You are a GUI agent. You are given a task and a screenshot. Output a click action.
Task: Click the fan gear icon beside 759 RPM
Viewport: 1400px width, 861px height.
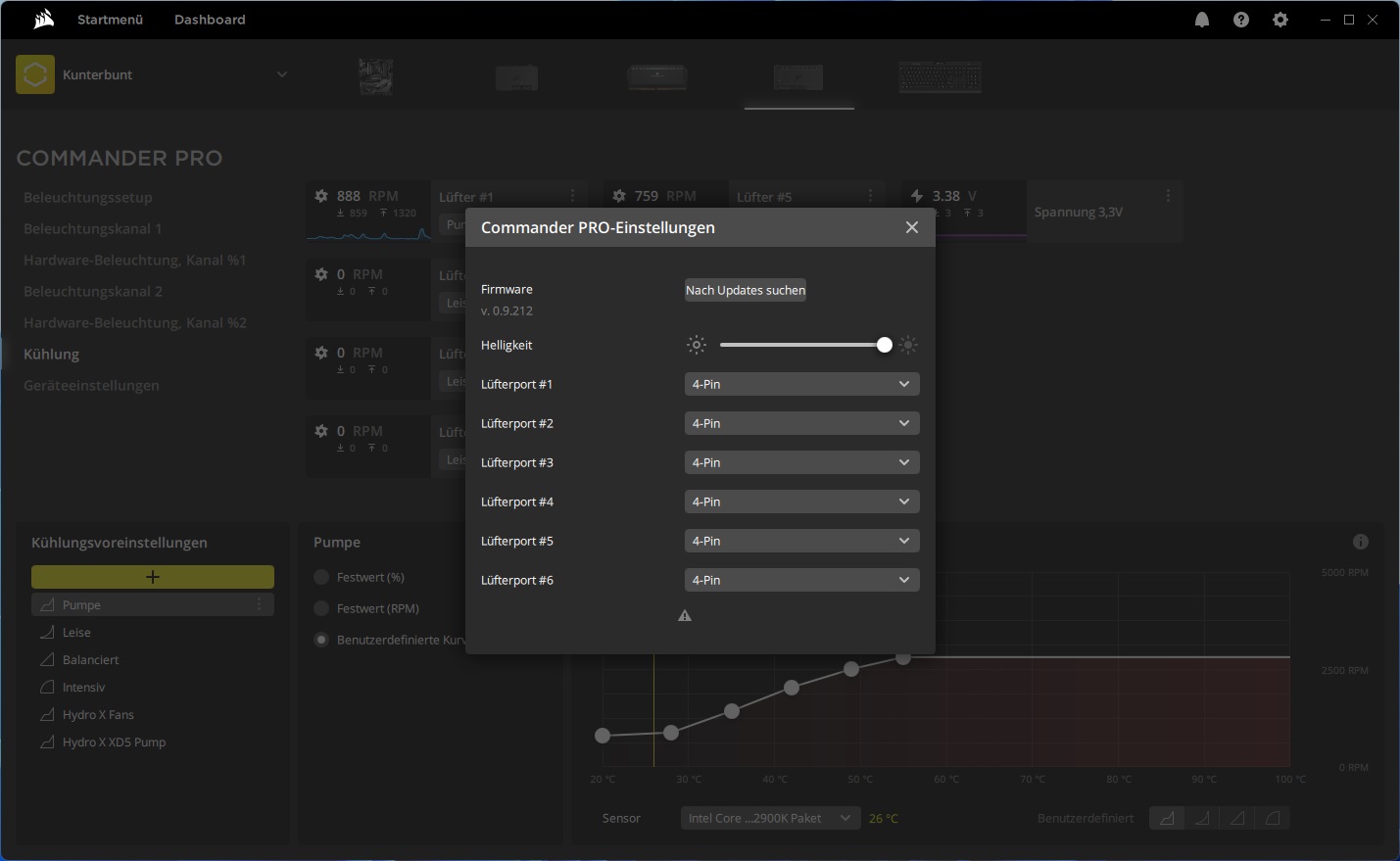(x=619, y=196)
